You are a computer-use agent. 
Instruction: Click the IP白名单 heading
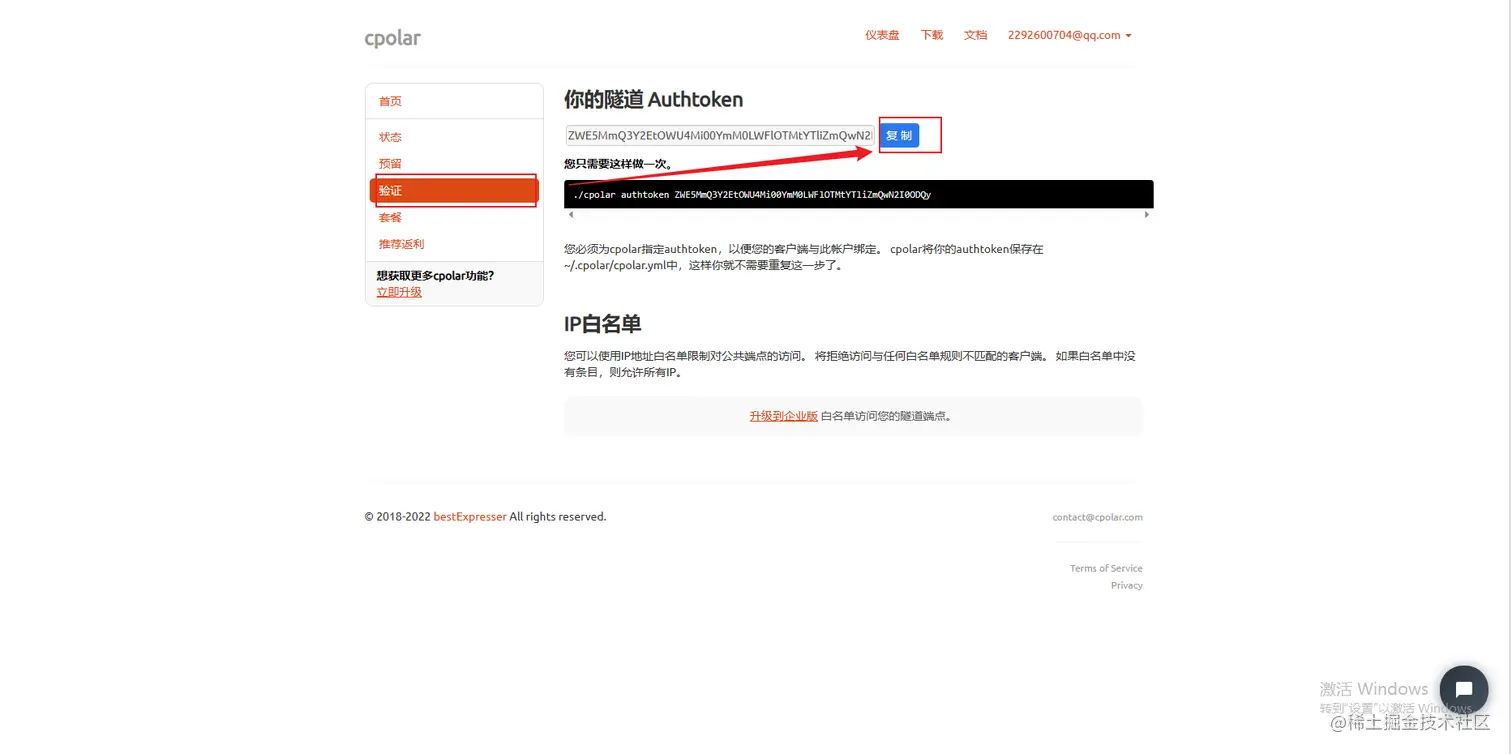point(602,323)
